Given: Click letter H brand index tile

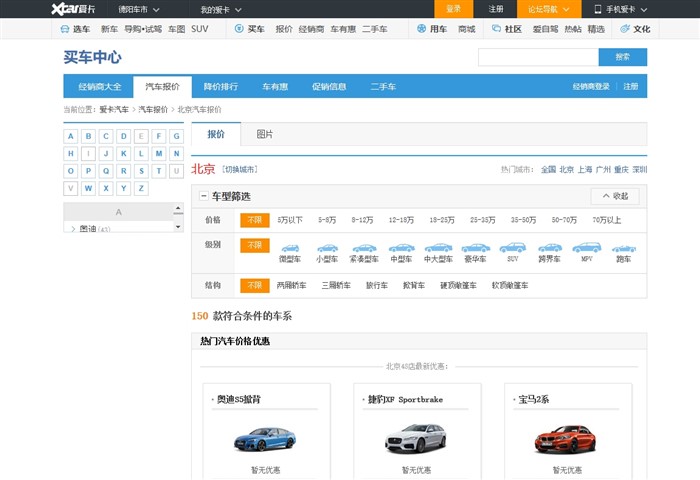Looking at the screenshot, I should pyautogui.click(x=71, y=154).
